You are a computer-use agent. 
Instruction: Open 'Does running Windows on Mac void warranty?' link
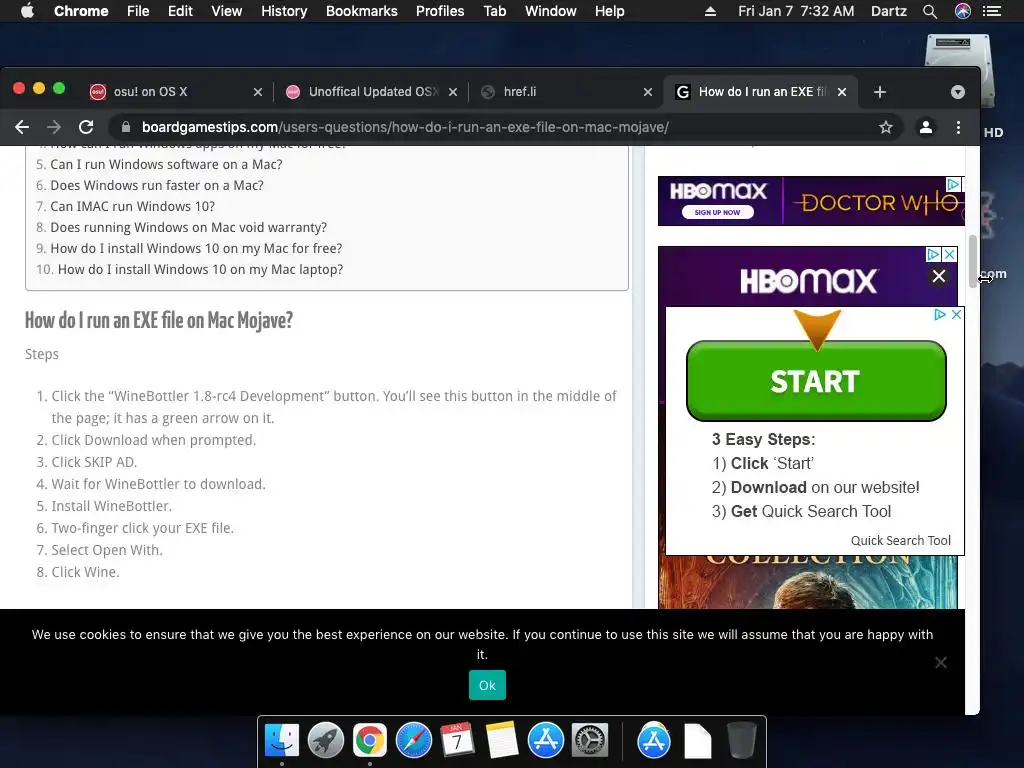point(189,227)
